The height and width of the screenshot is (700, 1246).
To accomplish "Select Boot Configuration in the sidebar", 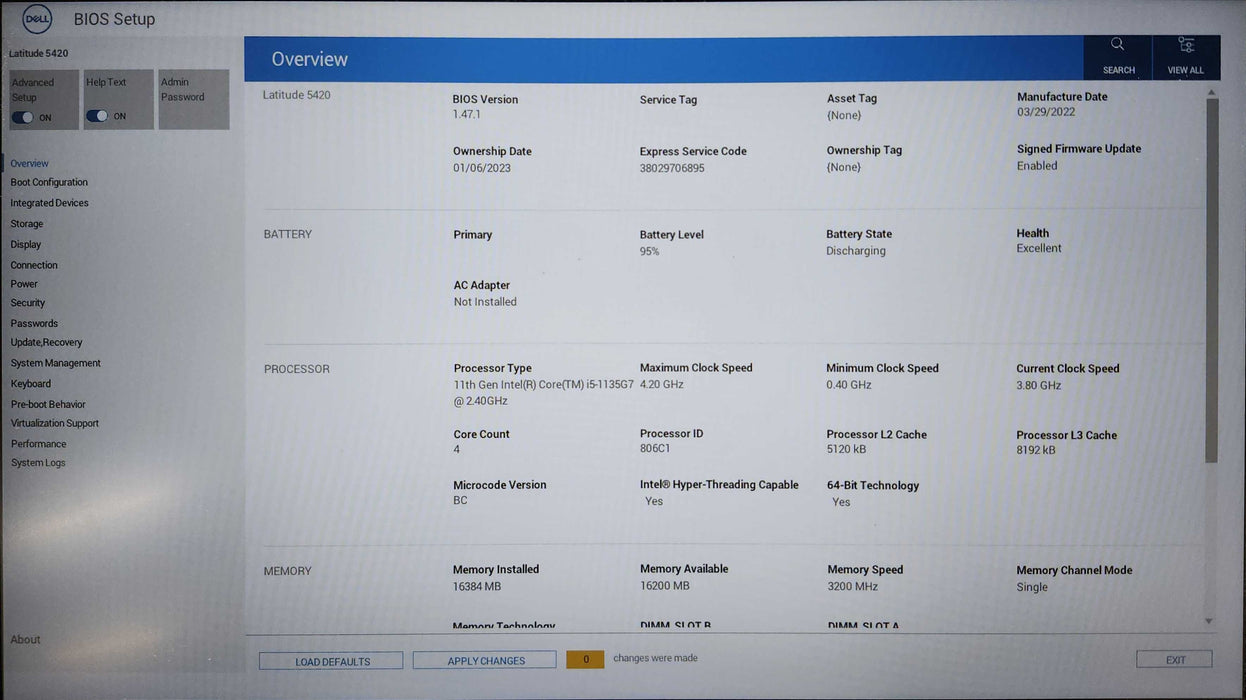I will pyautogui.click(x=48, y=182).
